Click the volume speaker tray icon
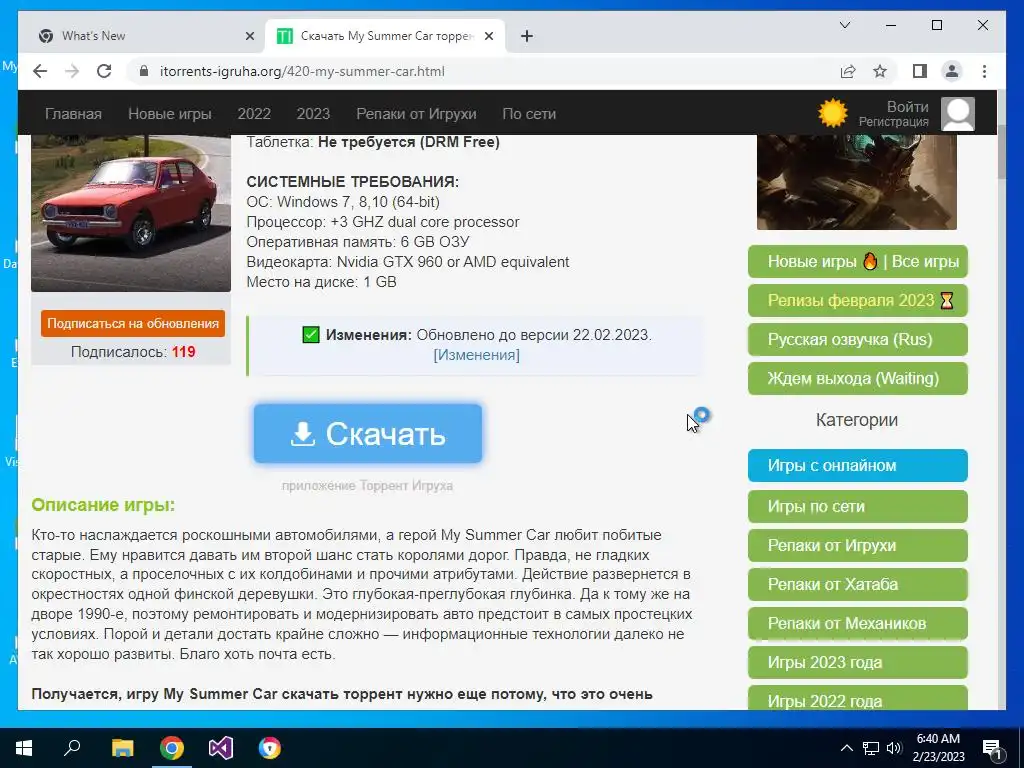1024x768 pixels. click(894, 748)
